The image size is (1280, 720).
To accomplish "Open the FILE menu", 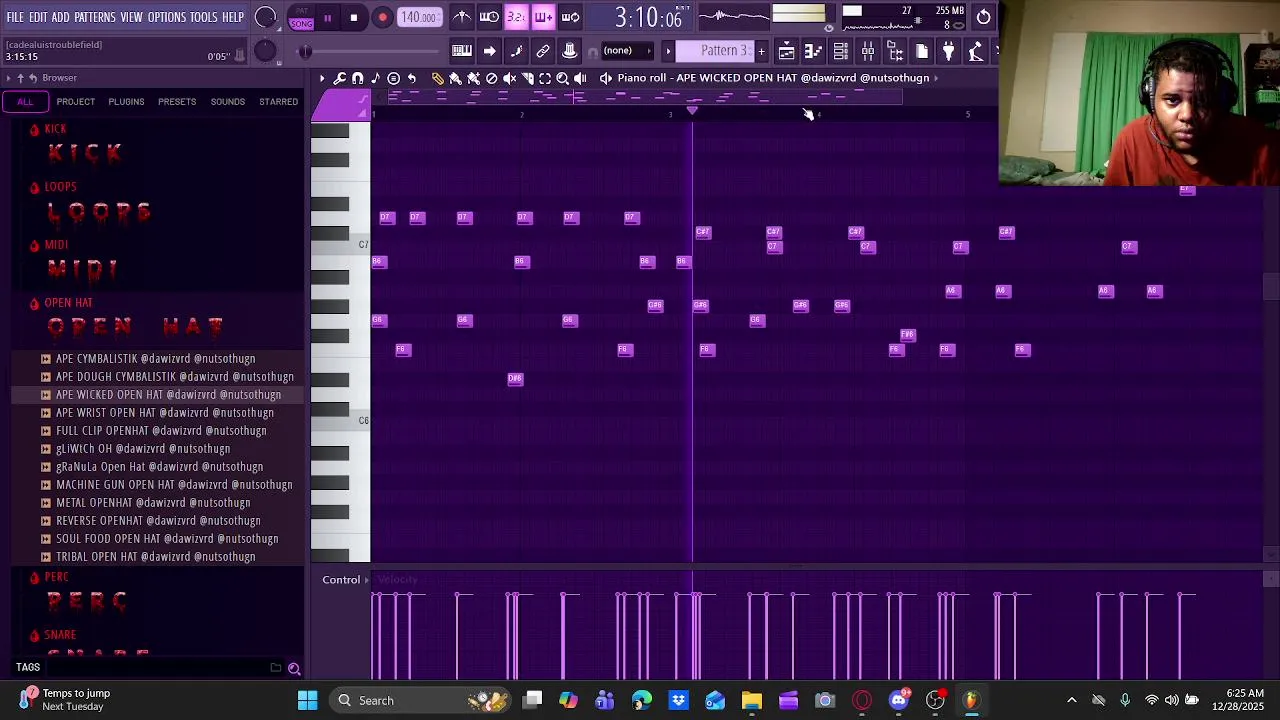I will pyautogui.click(x=15, y=18).
